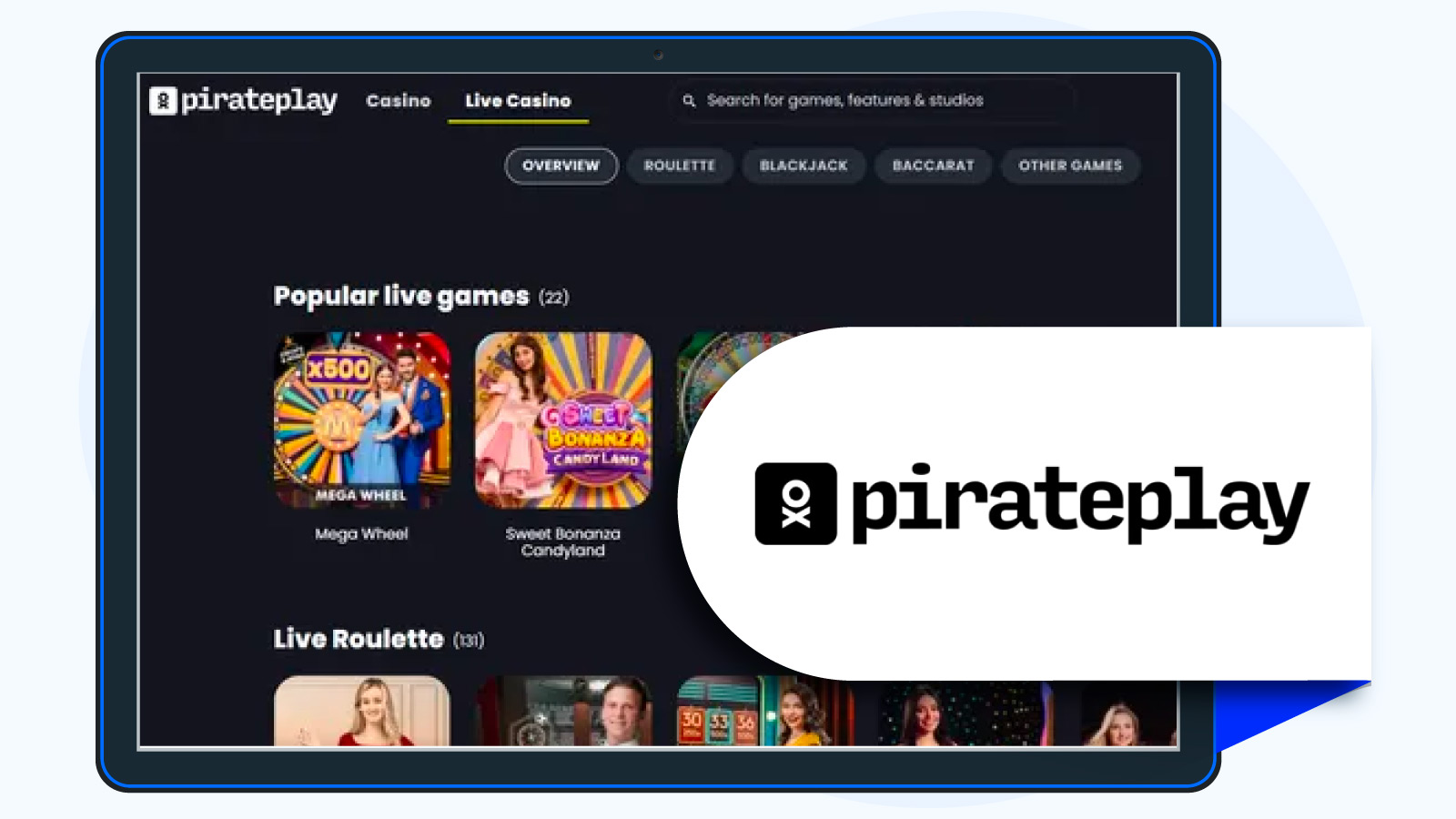
Task: Click the Mega Wheel game title text
Action: tap(362, 534)
